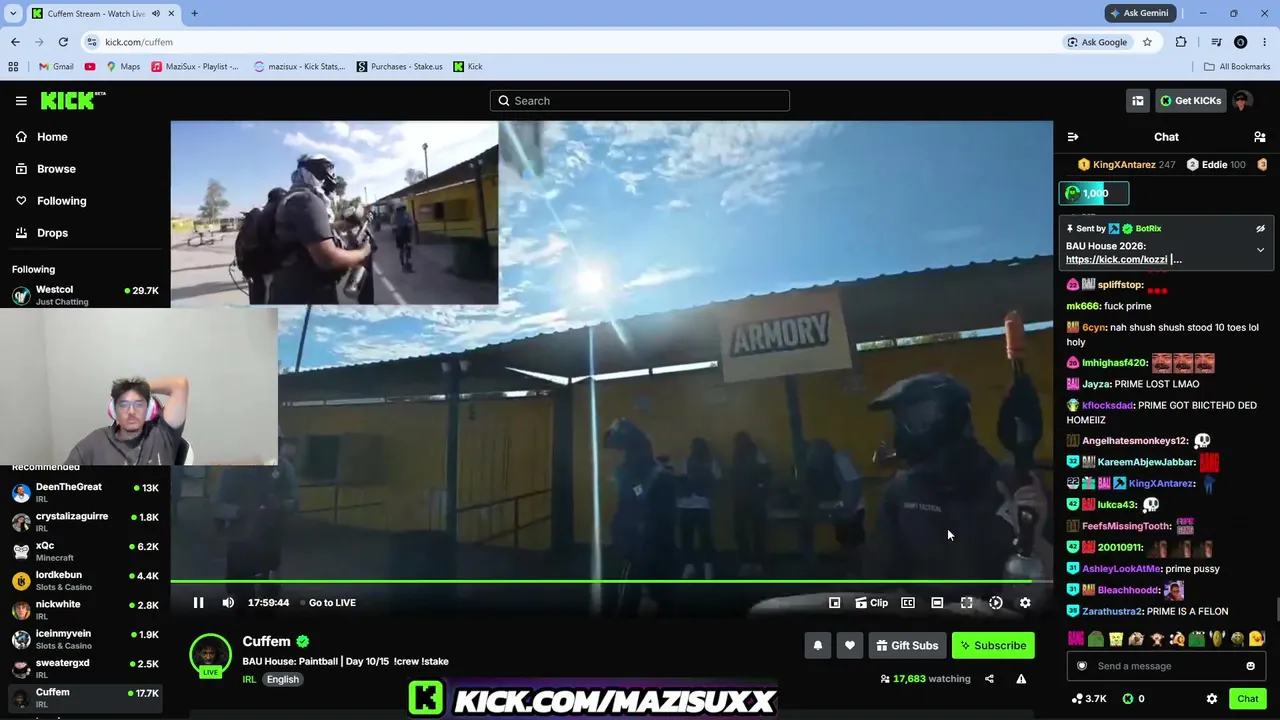Screen dimensions: 1280x720
Task: Open a new browser tab
Action: [x=194, y=13]
